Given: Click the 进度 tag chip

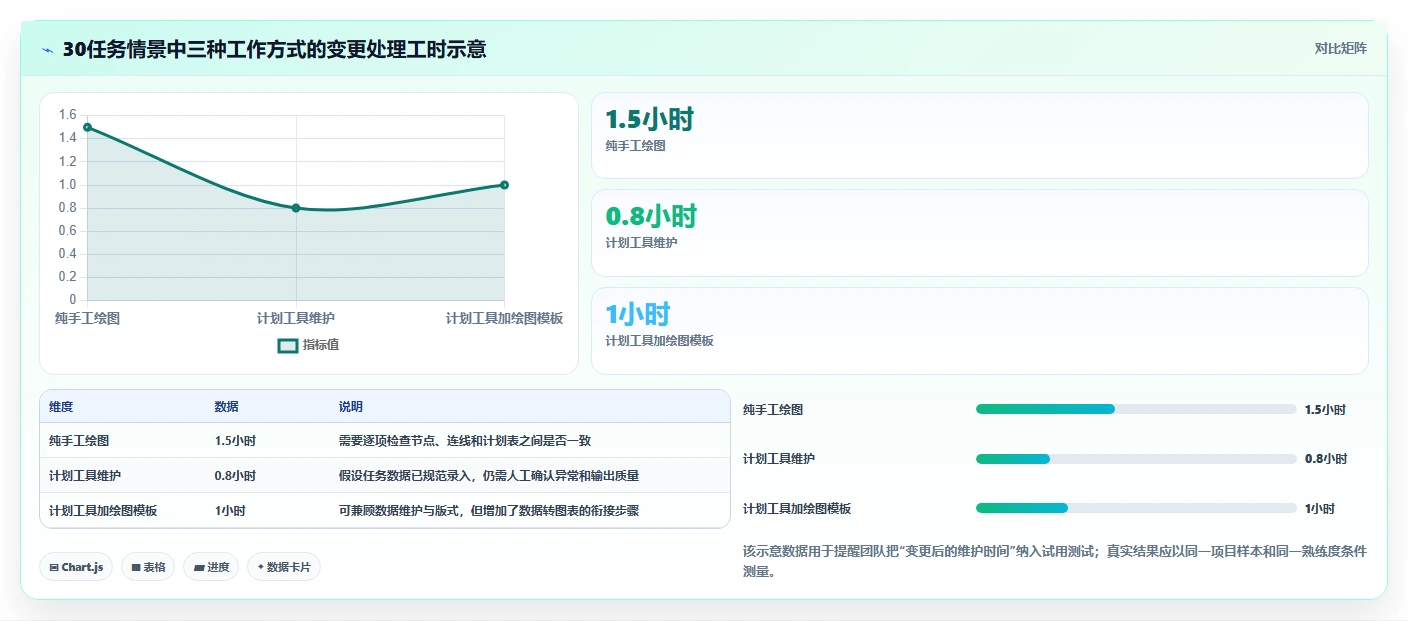Looking at the screenshot, I should click(211, 567).
